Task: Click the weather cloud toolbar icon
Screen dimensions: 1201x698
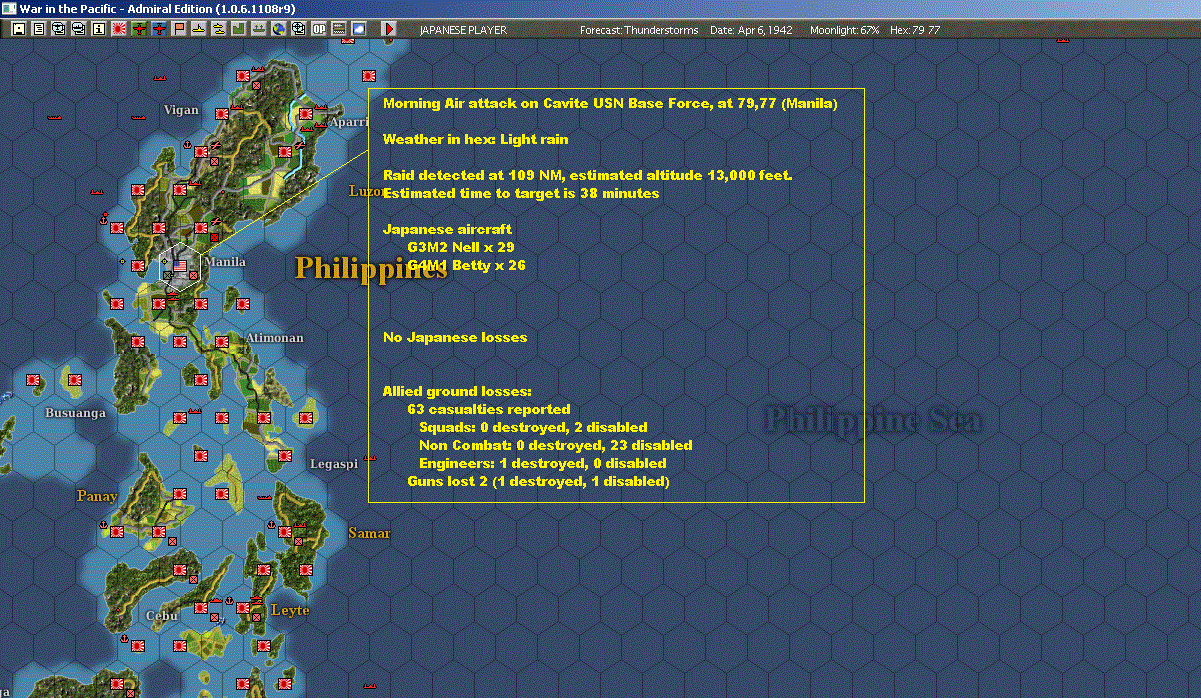Action: (x=359, y=29)
